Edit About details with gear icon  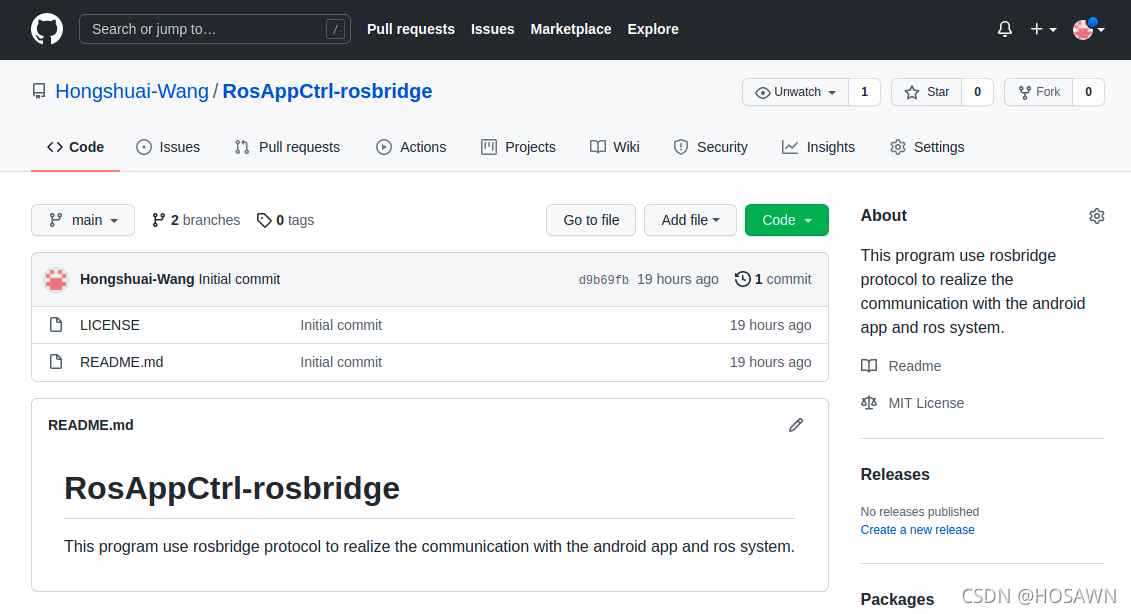(x=1096, y=216)
